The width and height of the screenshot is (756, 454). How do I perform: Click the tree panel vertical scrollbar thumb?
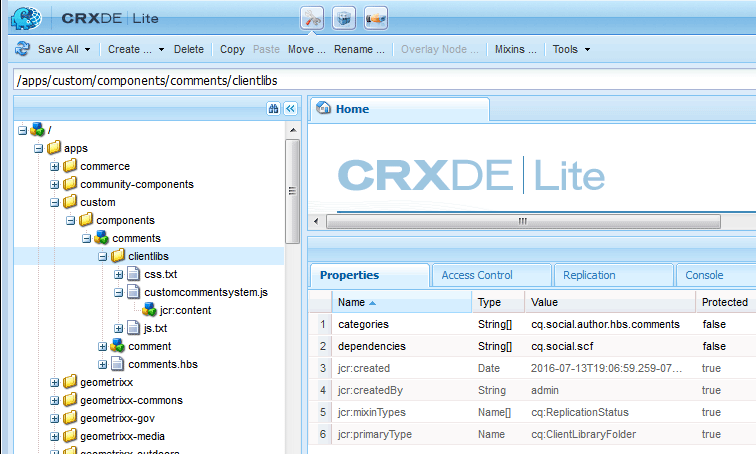click(x=292, y=191)
